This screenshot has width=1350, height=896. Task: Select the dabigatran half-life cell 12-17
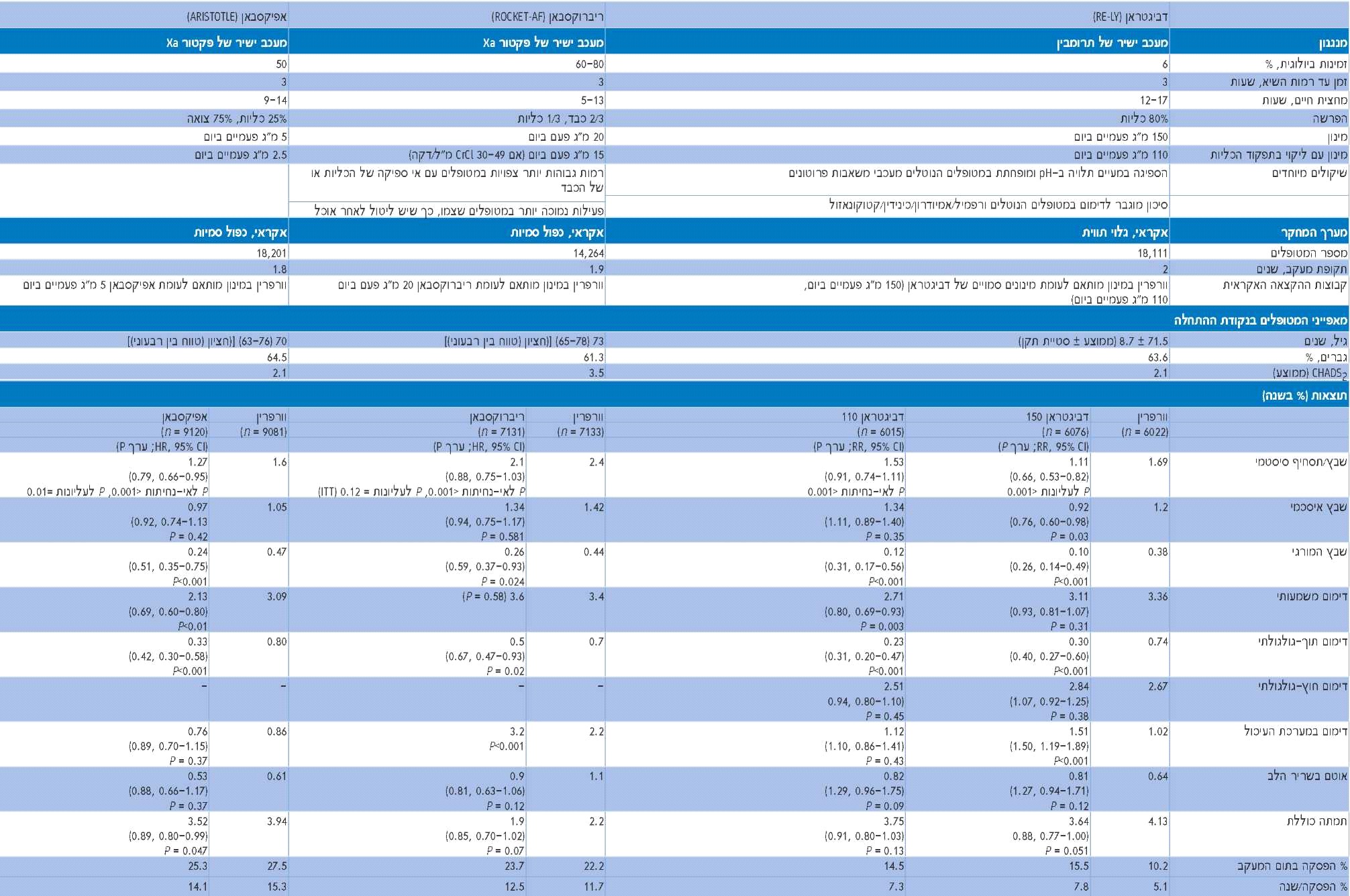point(1153,101)
